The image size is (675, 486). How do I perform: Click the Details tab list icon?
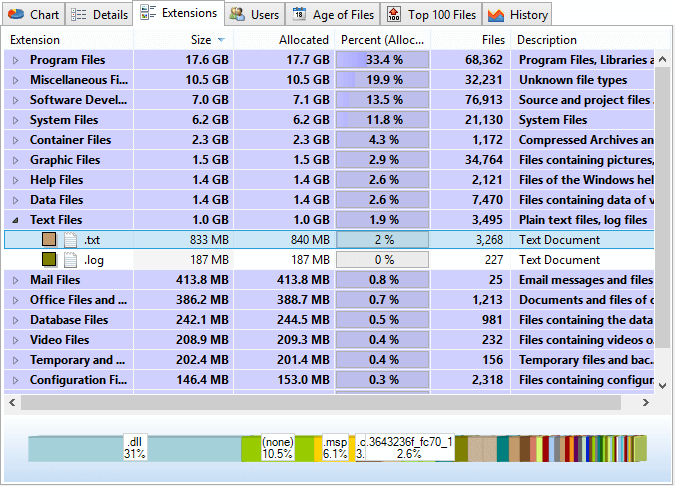[79, 15]
